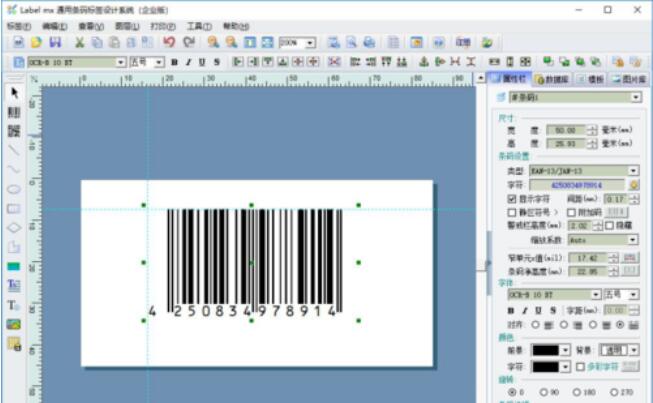
Task: Open the 背景 transparent dropdown
Action: (634, 350)
